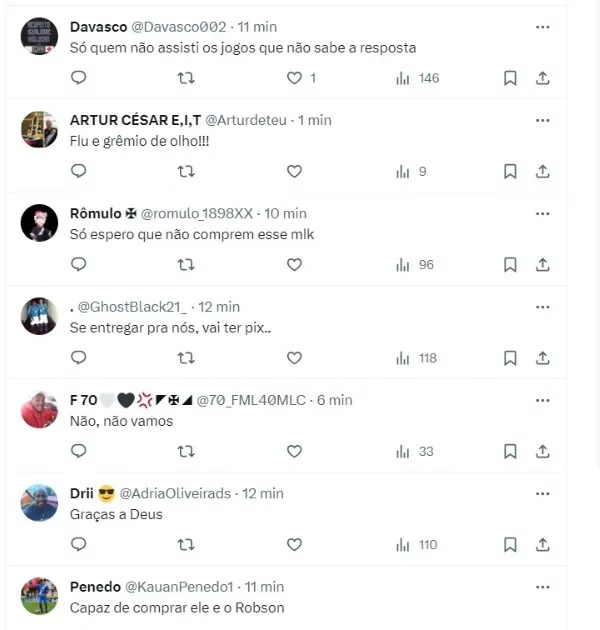Retweet the GhostBlack21_ pix tweet
600x630 pixels.
(x=186, y=358)
